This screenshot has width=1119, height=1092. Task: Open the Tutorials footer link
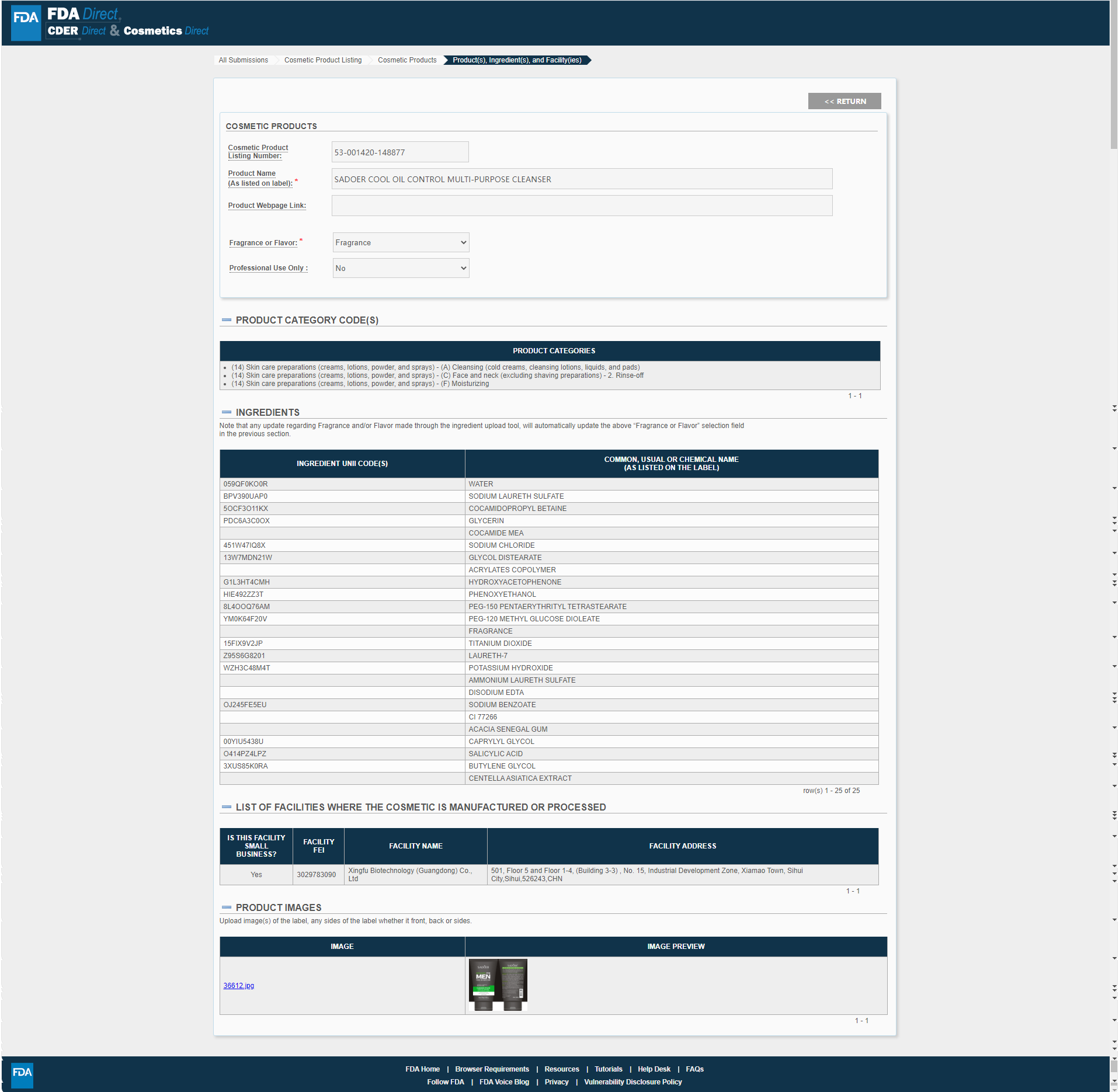(608, 1069)
